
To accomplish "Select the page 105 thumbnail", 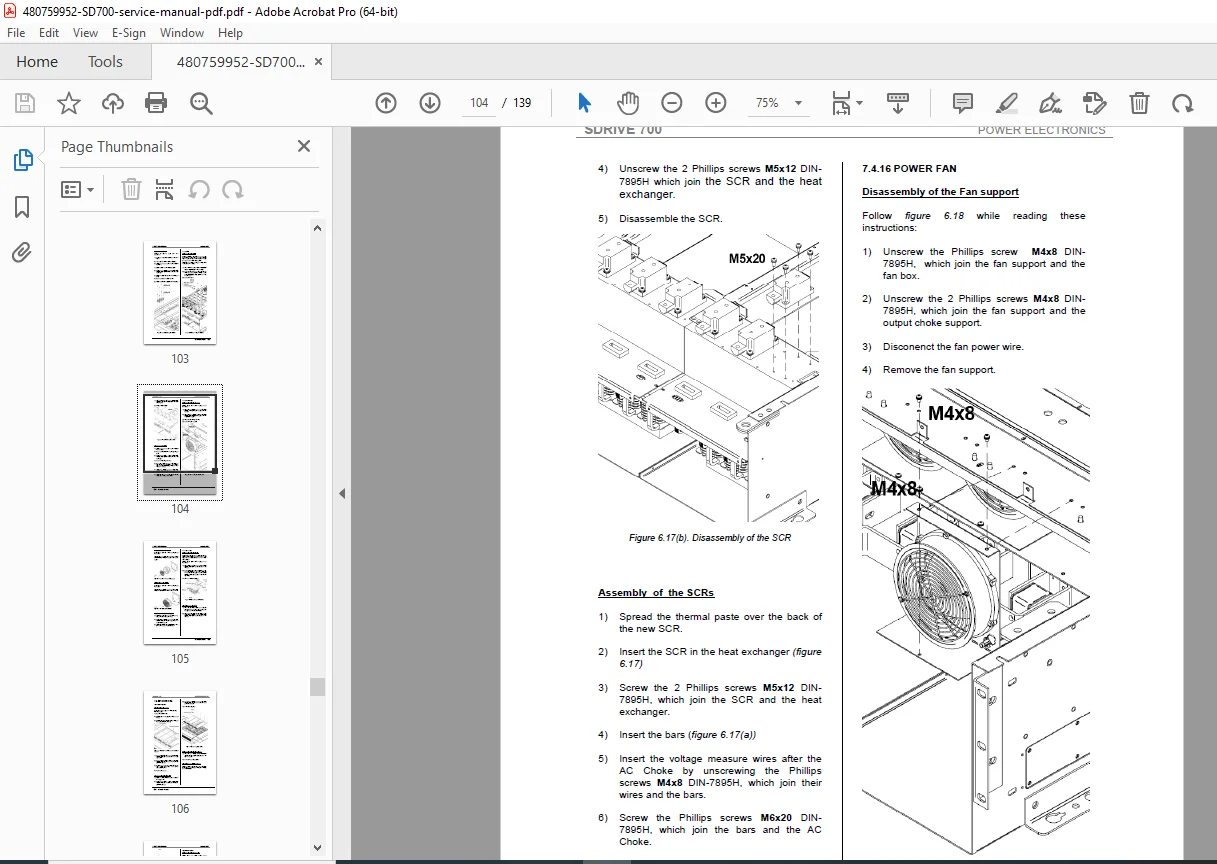I will 180,593.
